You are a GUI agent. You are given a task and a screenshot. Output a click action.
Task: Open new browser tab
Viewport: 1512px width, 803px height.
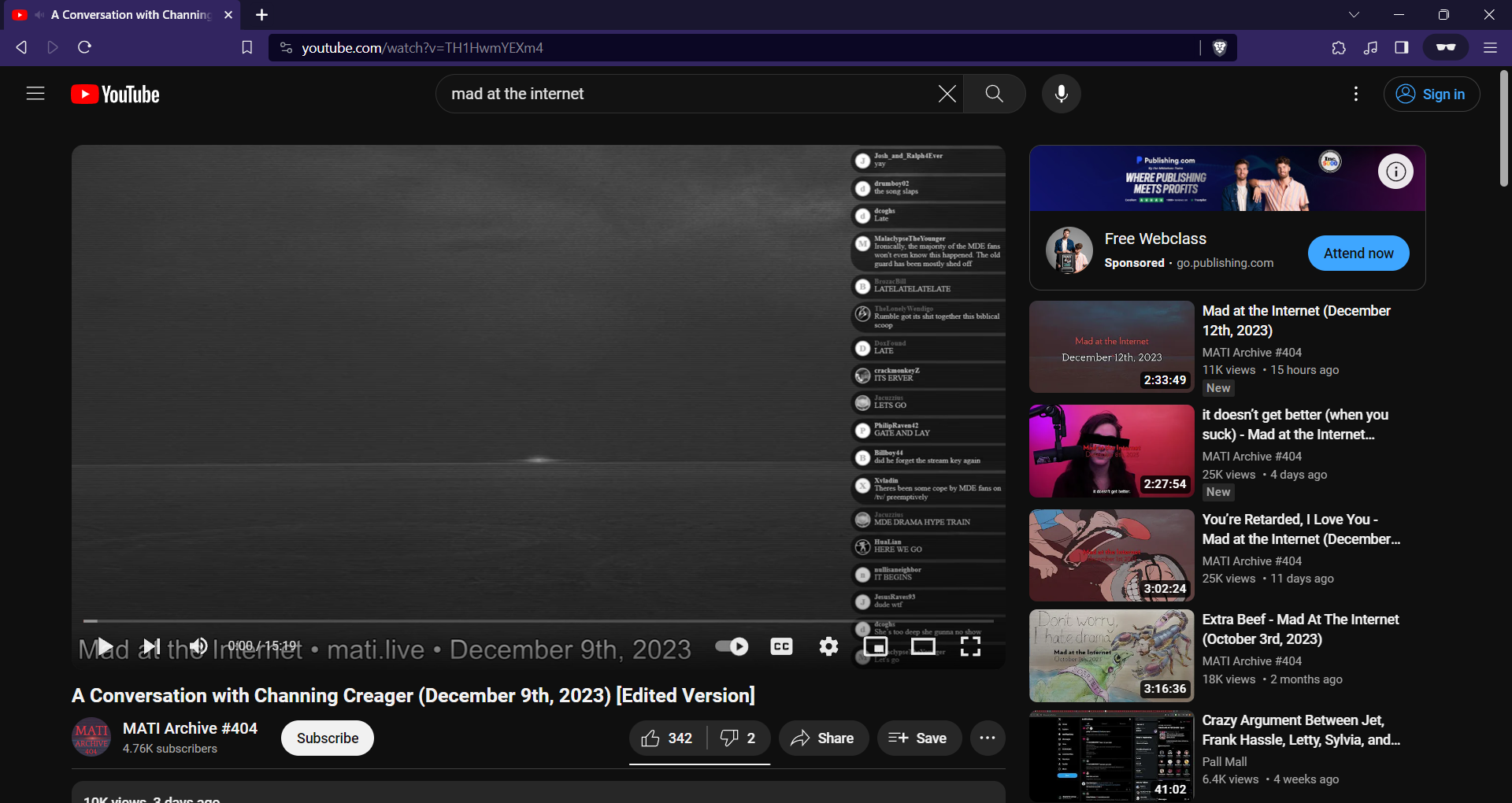coord(262,15)
